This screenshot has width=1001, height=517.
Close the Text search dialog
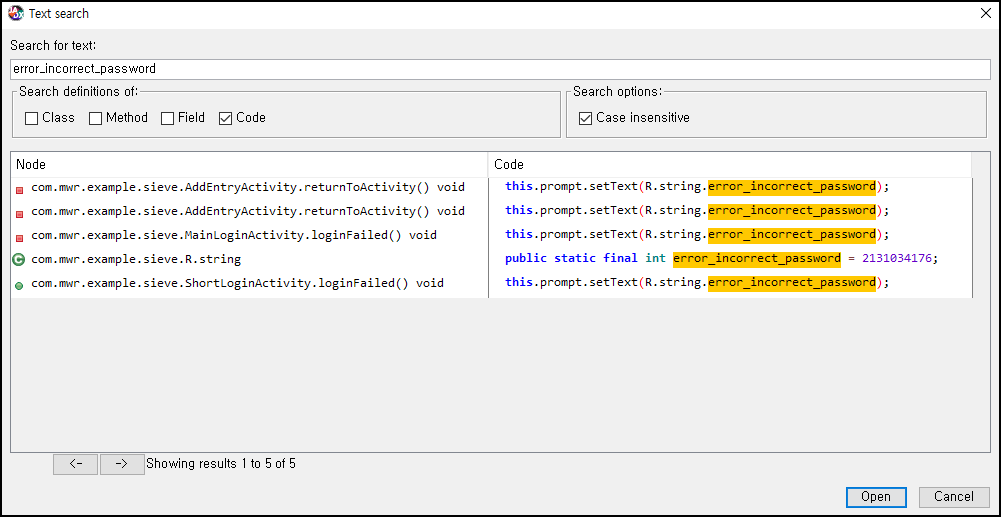coord(984,13)
